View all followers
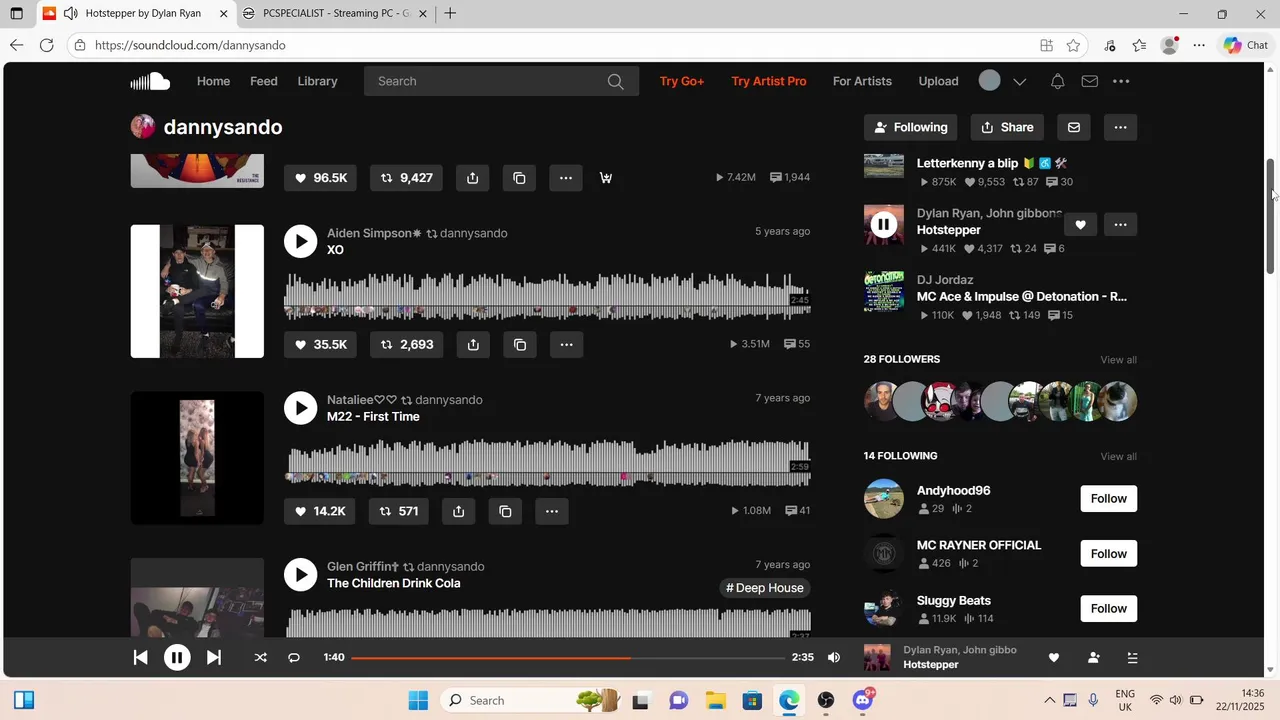 [1118, 360]
